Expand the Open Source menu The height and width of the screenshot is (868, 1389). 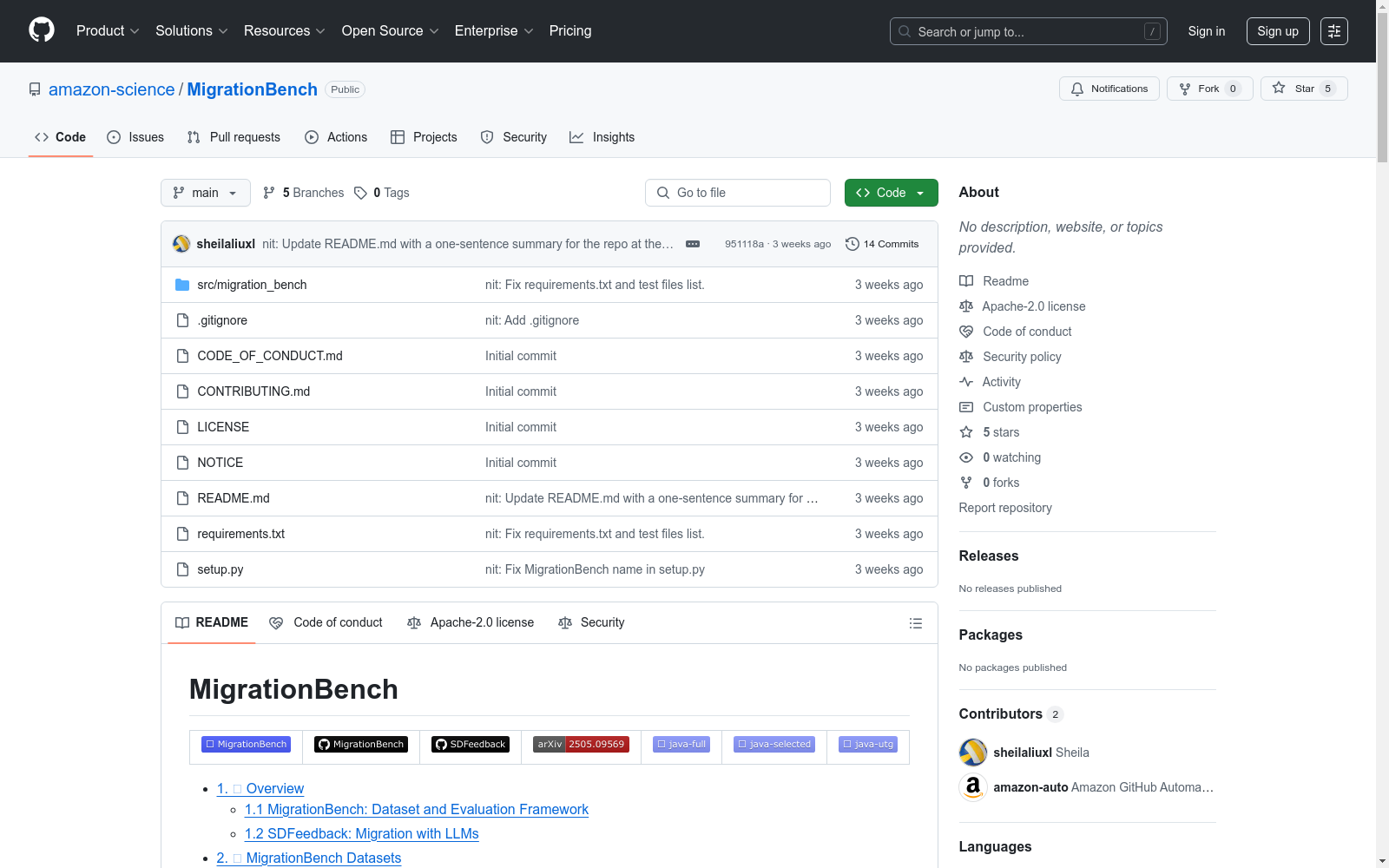pos(391,31)
